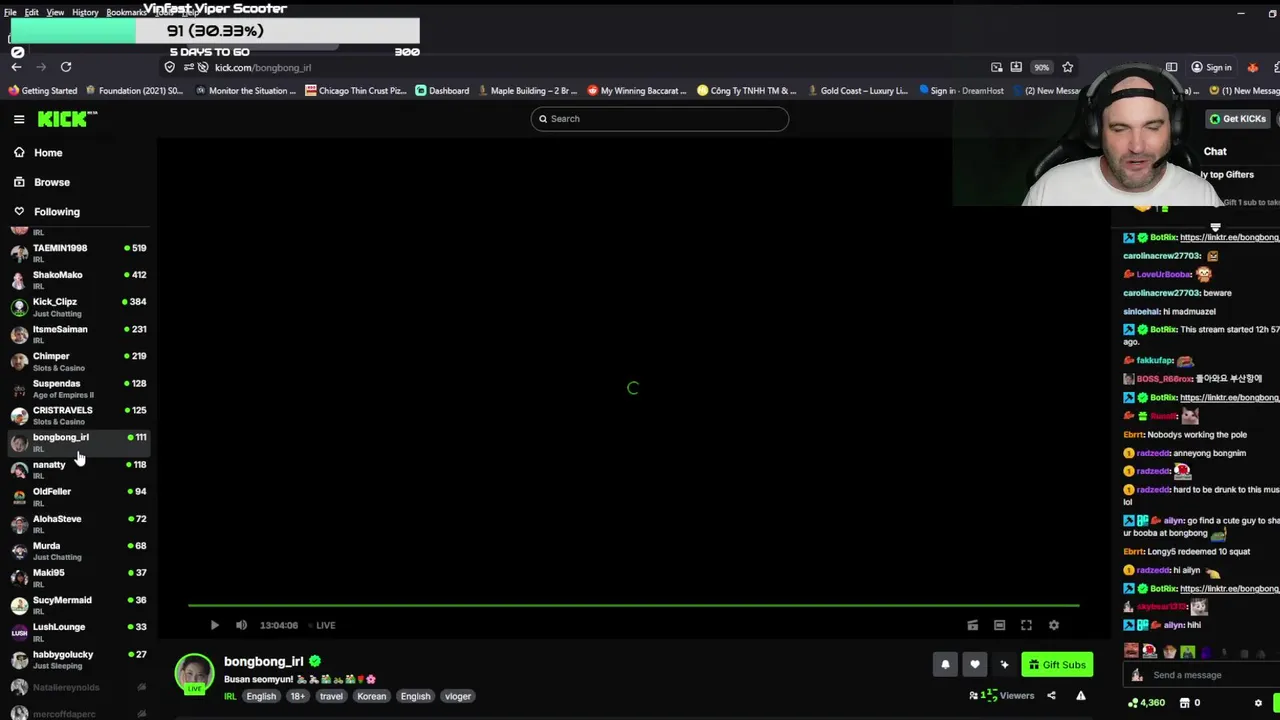This screenshot has height=720, width=1280.
Task: Open Murda channel in sidebar
Action: [78, 550]
